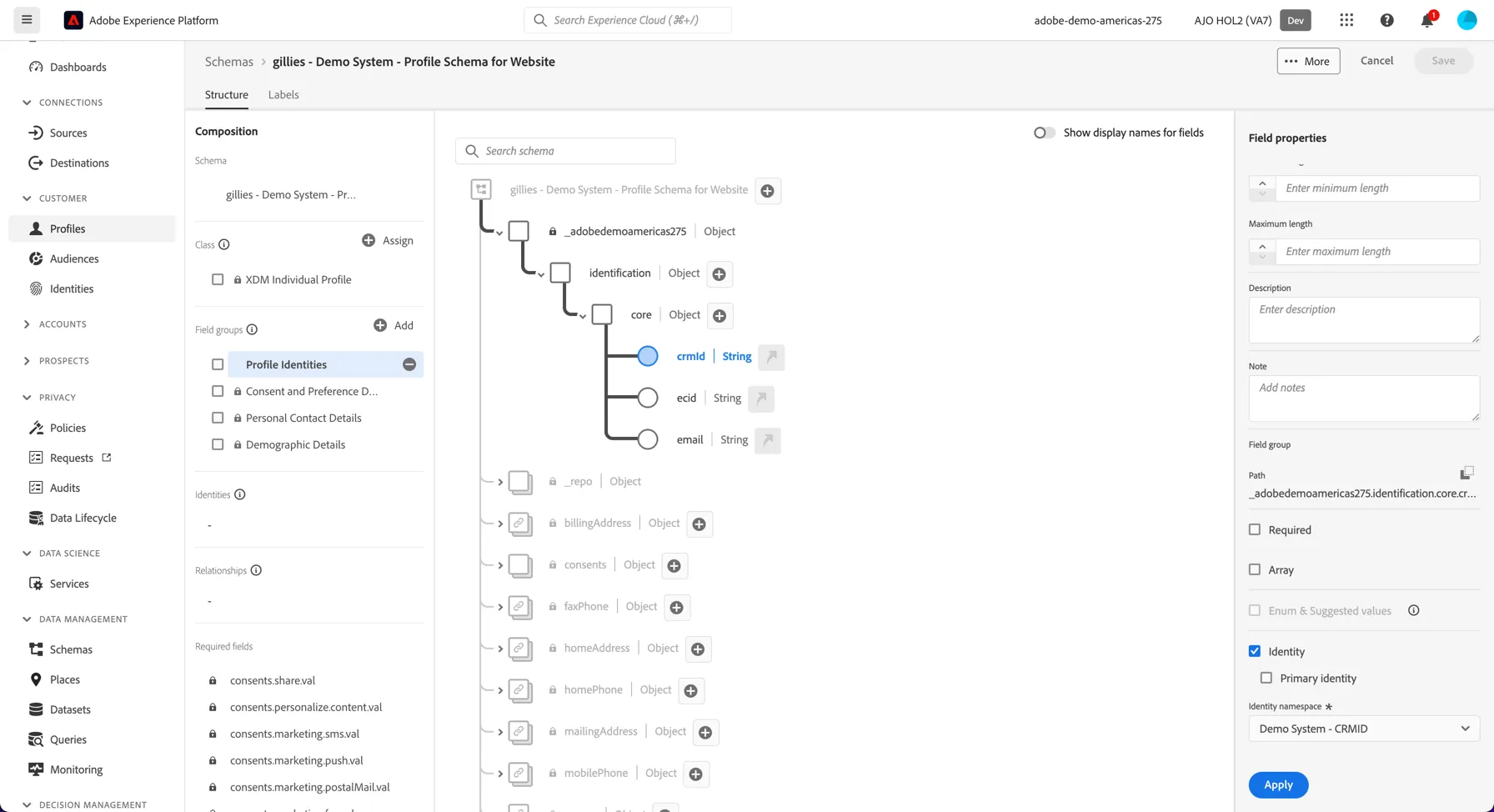
Task: Add field under billingAddress object
Action: click(x=699, y=524)
